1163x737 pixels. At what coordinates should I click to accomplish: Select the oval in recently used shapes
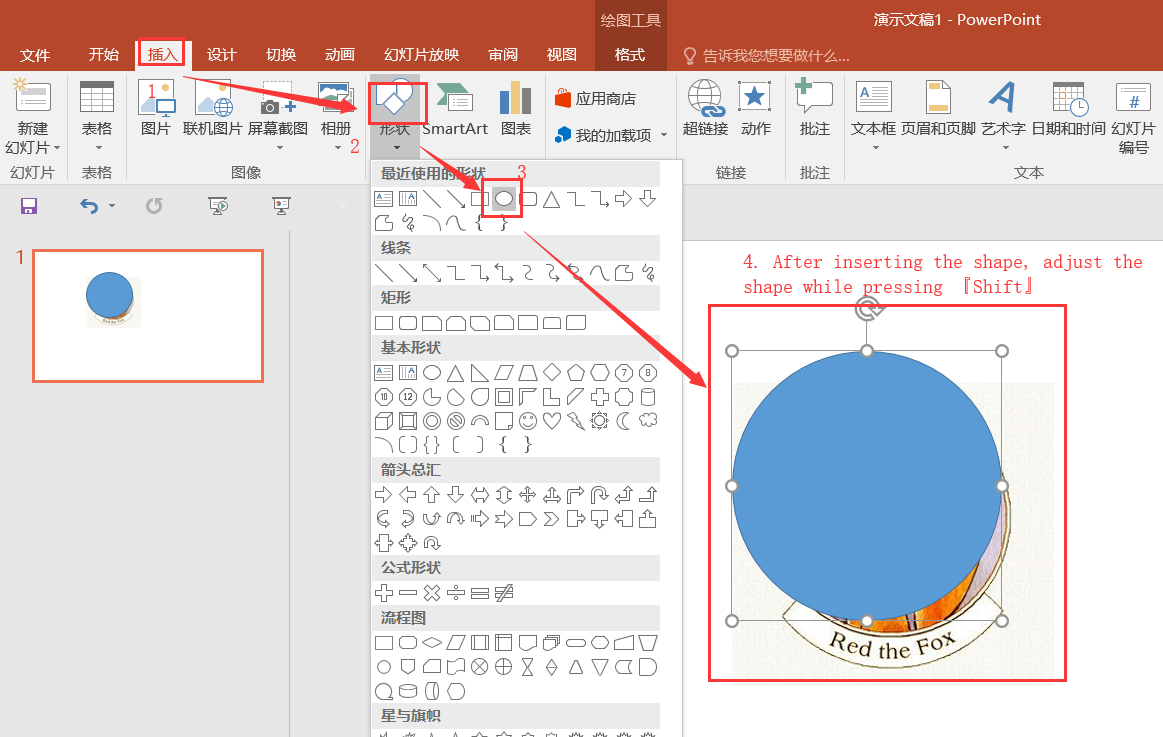click(504, 199)
